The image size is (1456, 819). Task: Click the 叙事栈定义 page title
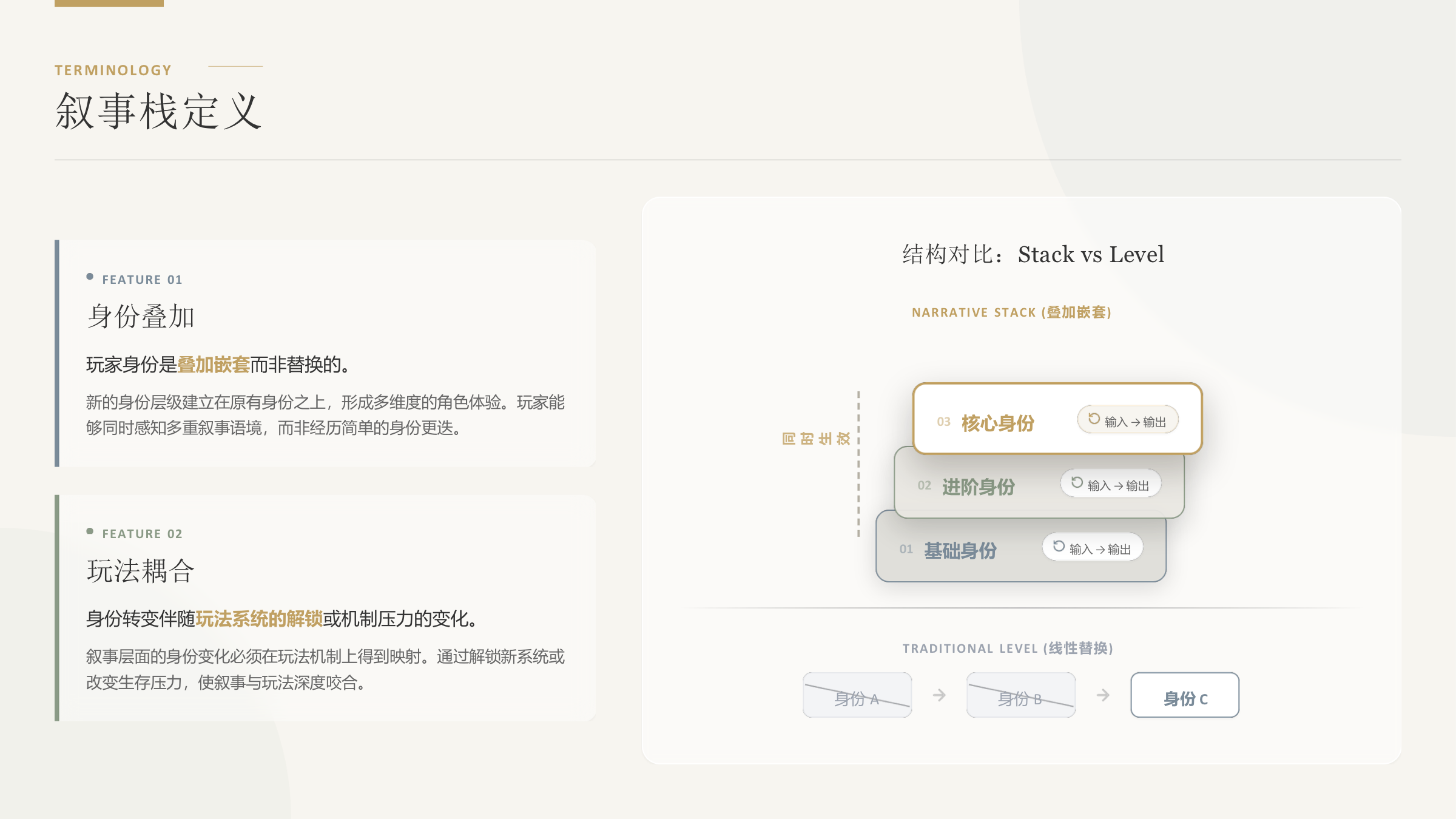point(159,111)
